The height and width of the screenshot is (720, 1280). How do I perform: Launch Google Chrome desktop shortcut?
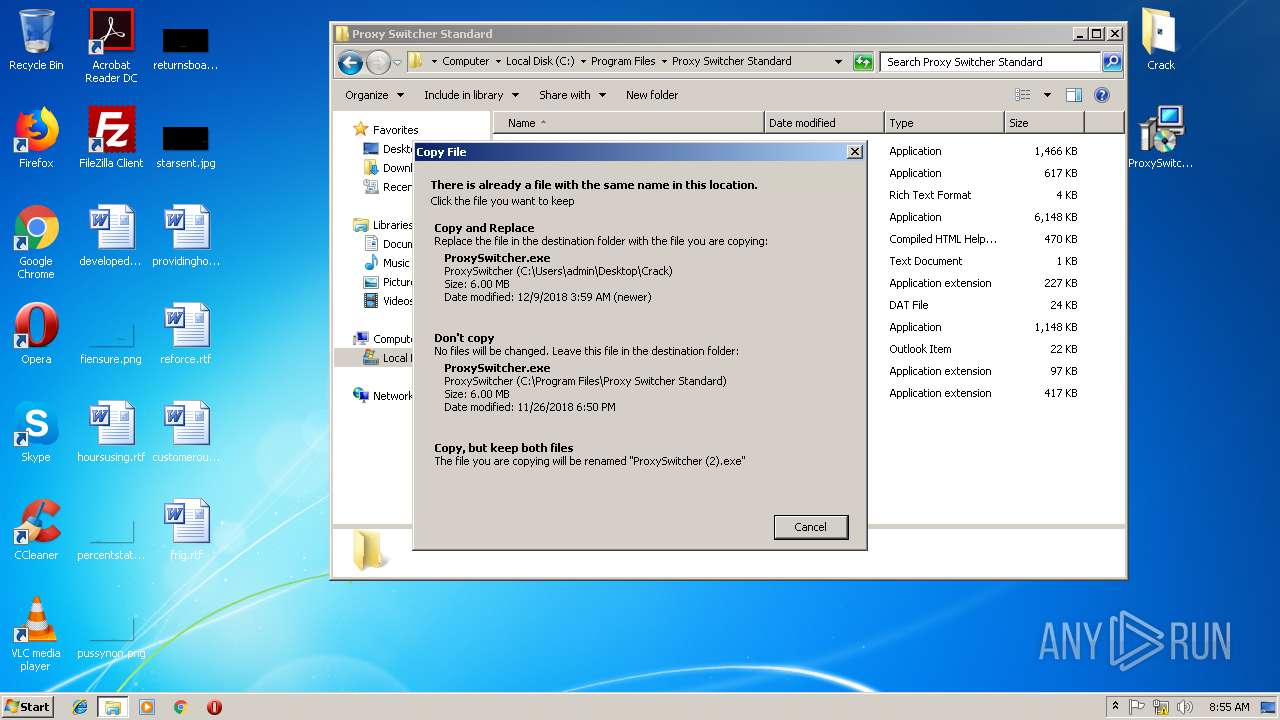[36, 242]
